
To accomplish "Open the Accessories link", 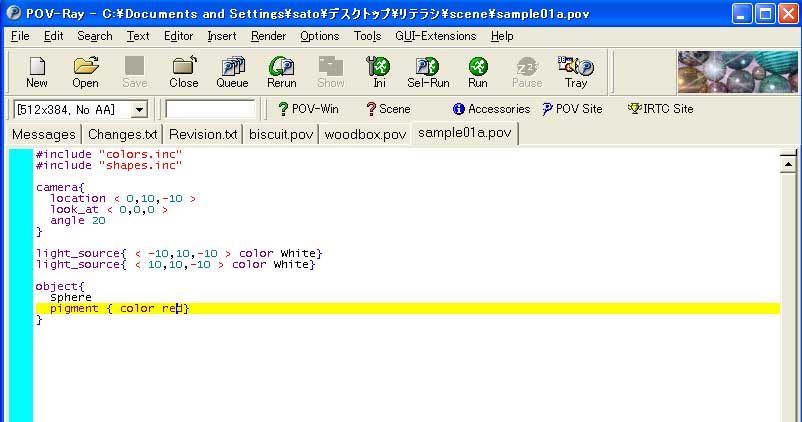I will tap(492, 109).
